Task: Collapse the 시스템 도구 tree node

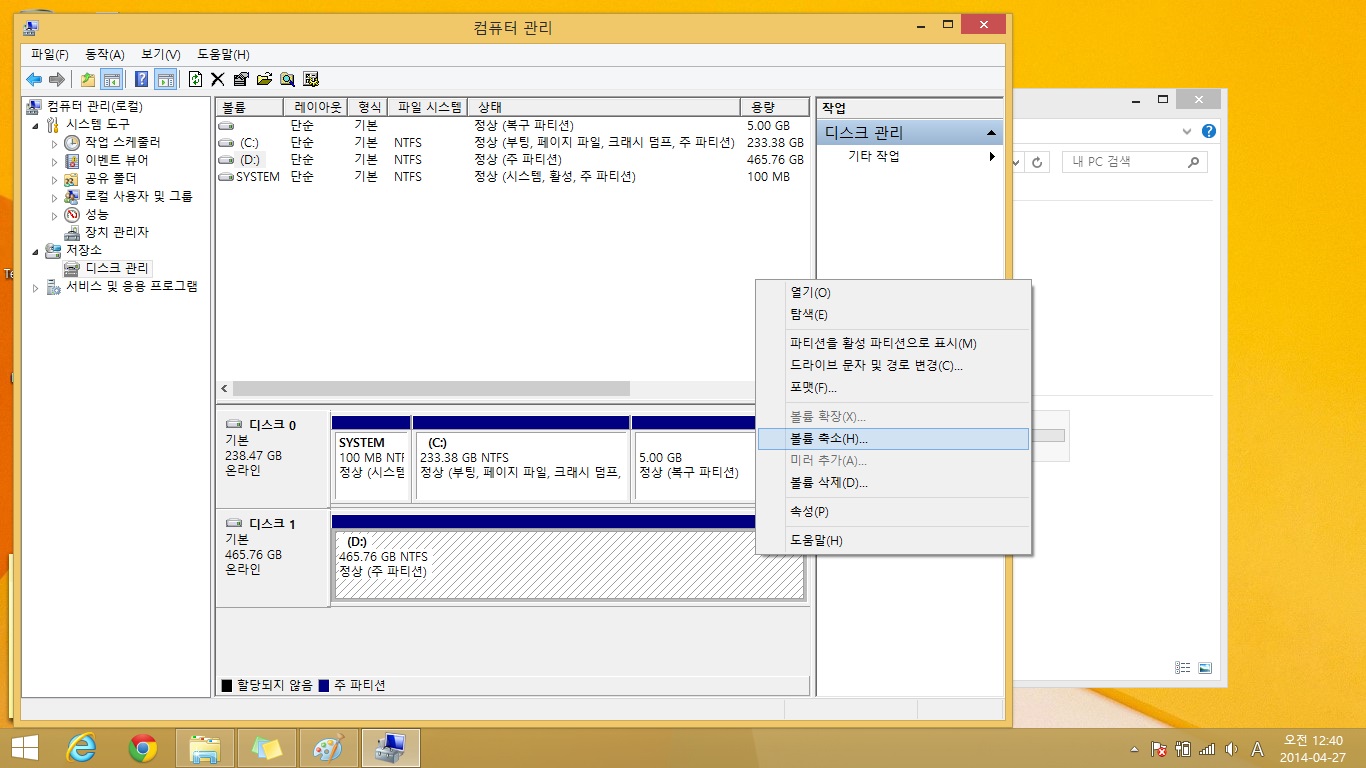Action: click(37, 125)
